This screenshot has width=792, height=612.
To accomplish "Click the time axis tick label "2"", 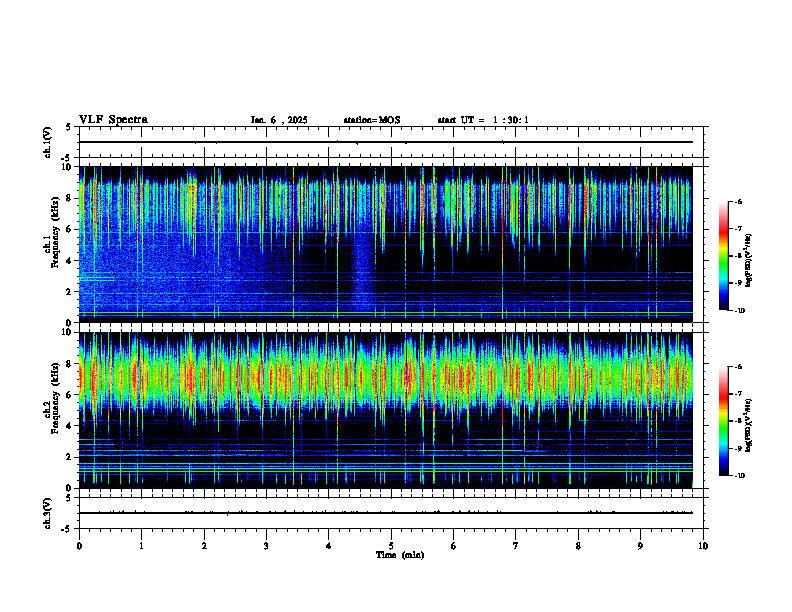I will [204, 546].
